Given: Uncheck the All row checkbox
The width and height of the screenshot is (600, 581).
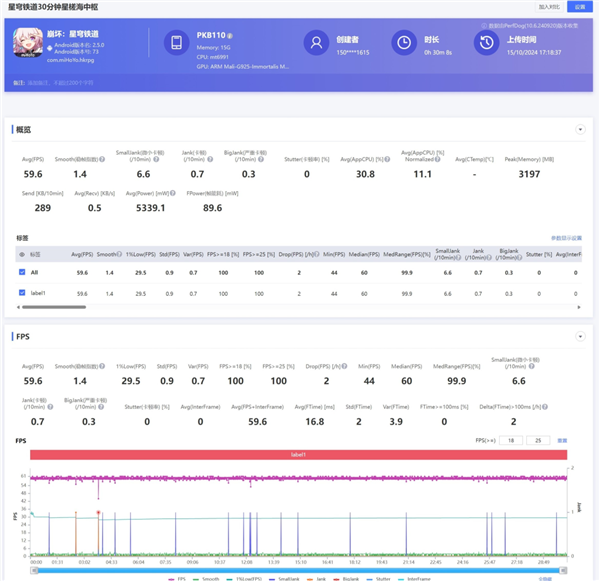Looking at the screenshot, I should point(22,272).
